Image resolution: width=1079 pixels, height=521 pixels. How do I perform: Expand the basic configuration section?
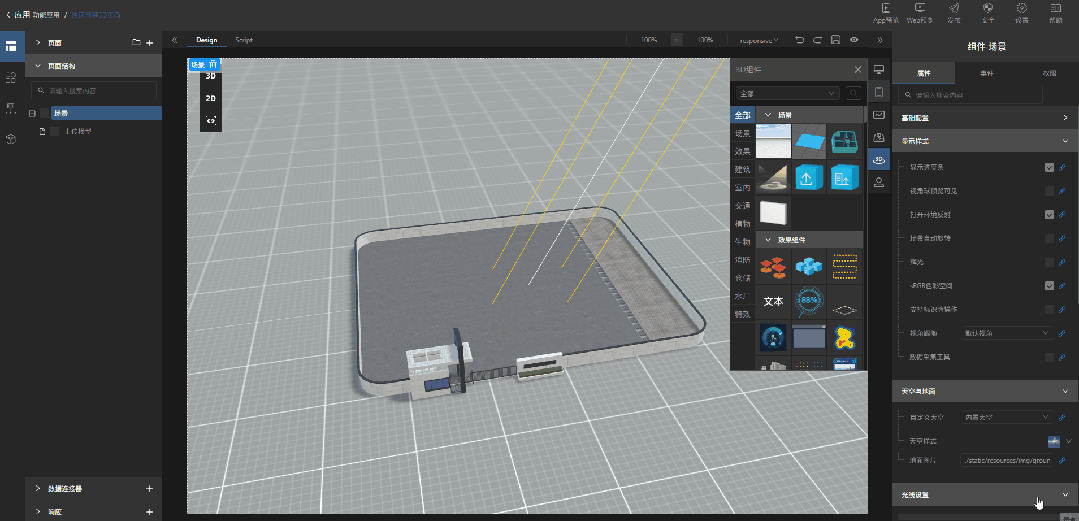(x=1066, y=118)
